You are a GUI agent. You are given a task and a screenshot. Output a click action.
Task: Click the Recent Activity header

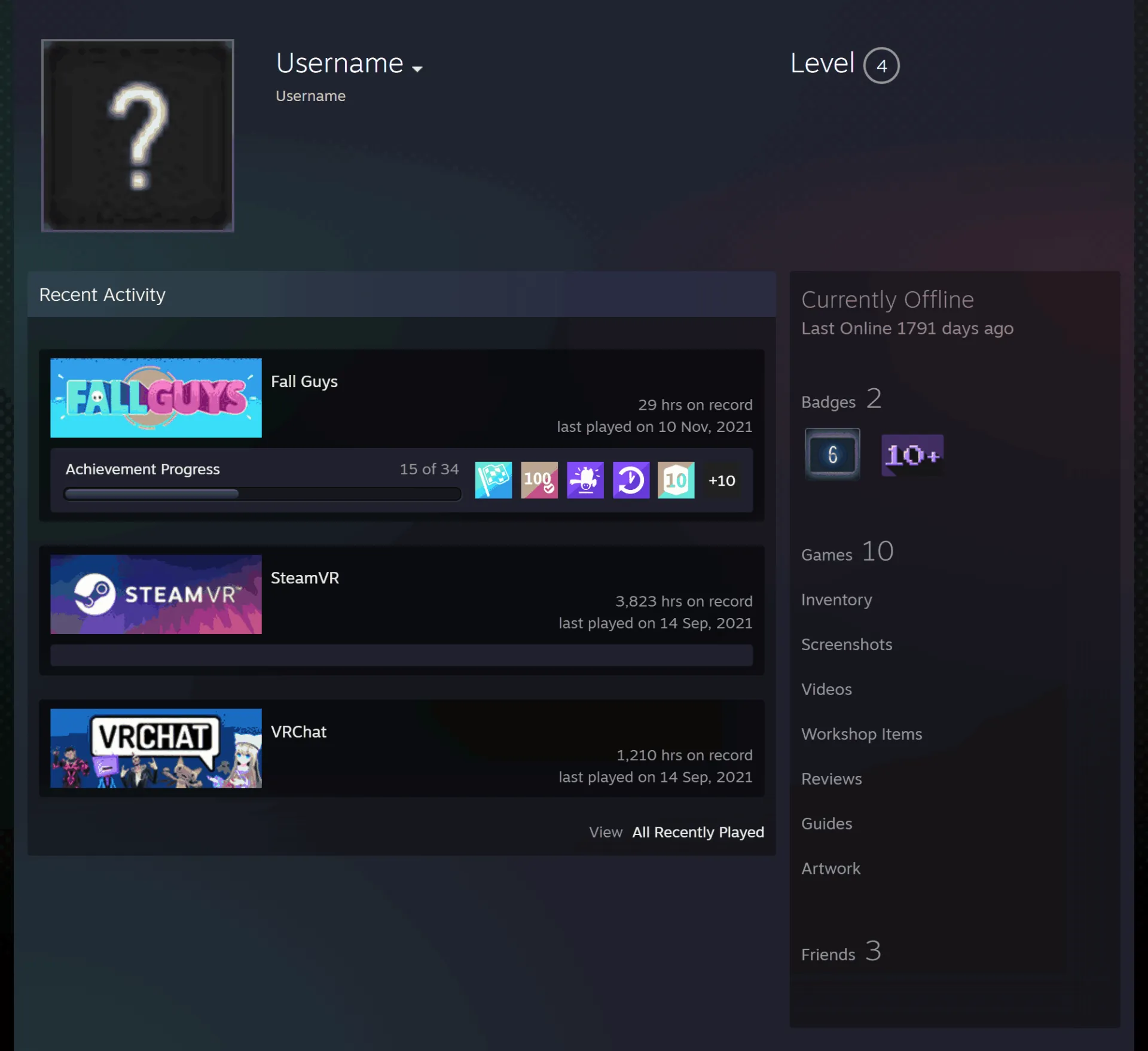click(102, 294)
